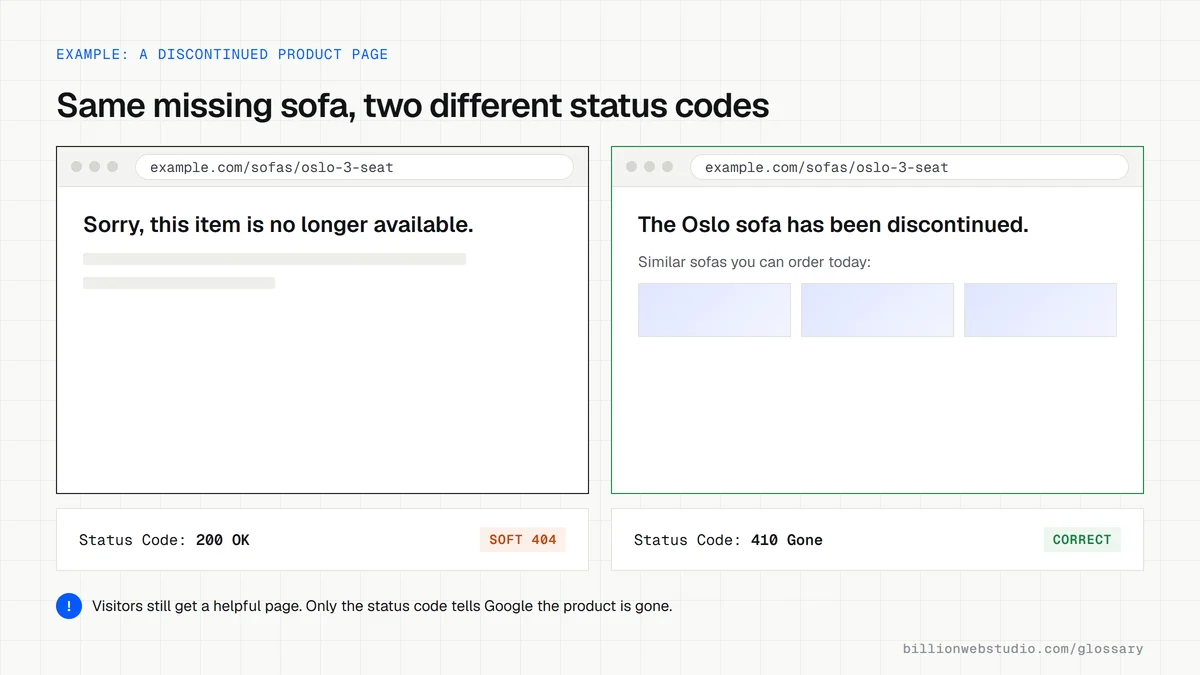Click the 'Status Code: 410 Gone' text
The height and width of the screenshot is (675, 1200).
click(x=728, y=540)
